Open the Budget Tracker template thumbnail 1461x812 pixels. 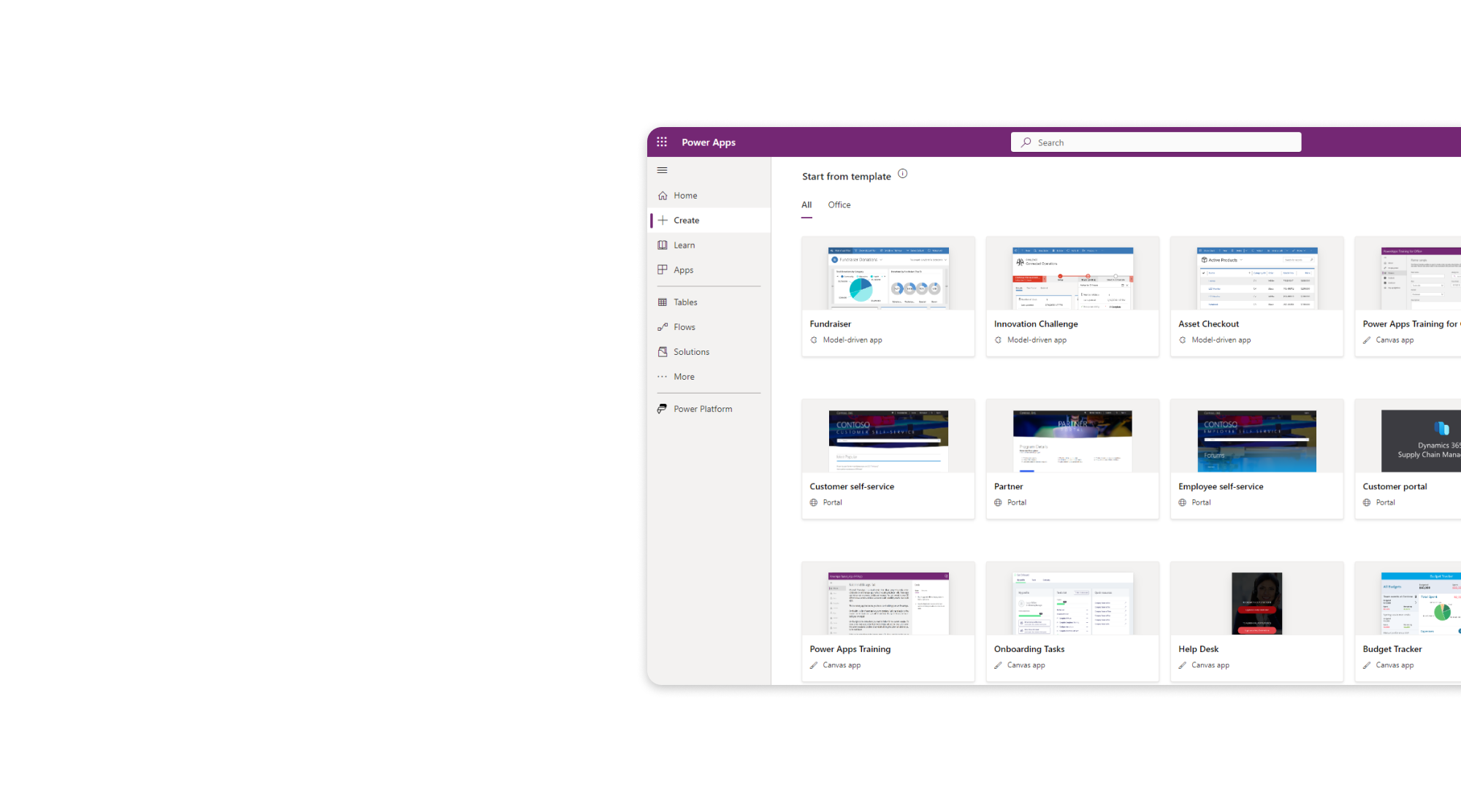(x=1421, y=603)
